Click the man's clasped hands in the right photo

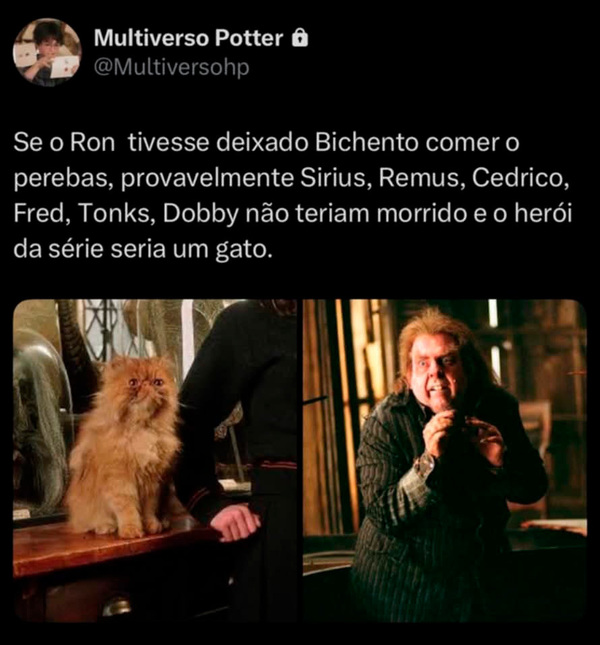click(456, 436)
